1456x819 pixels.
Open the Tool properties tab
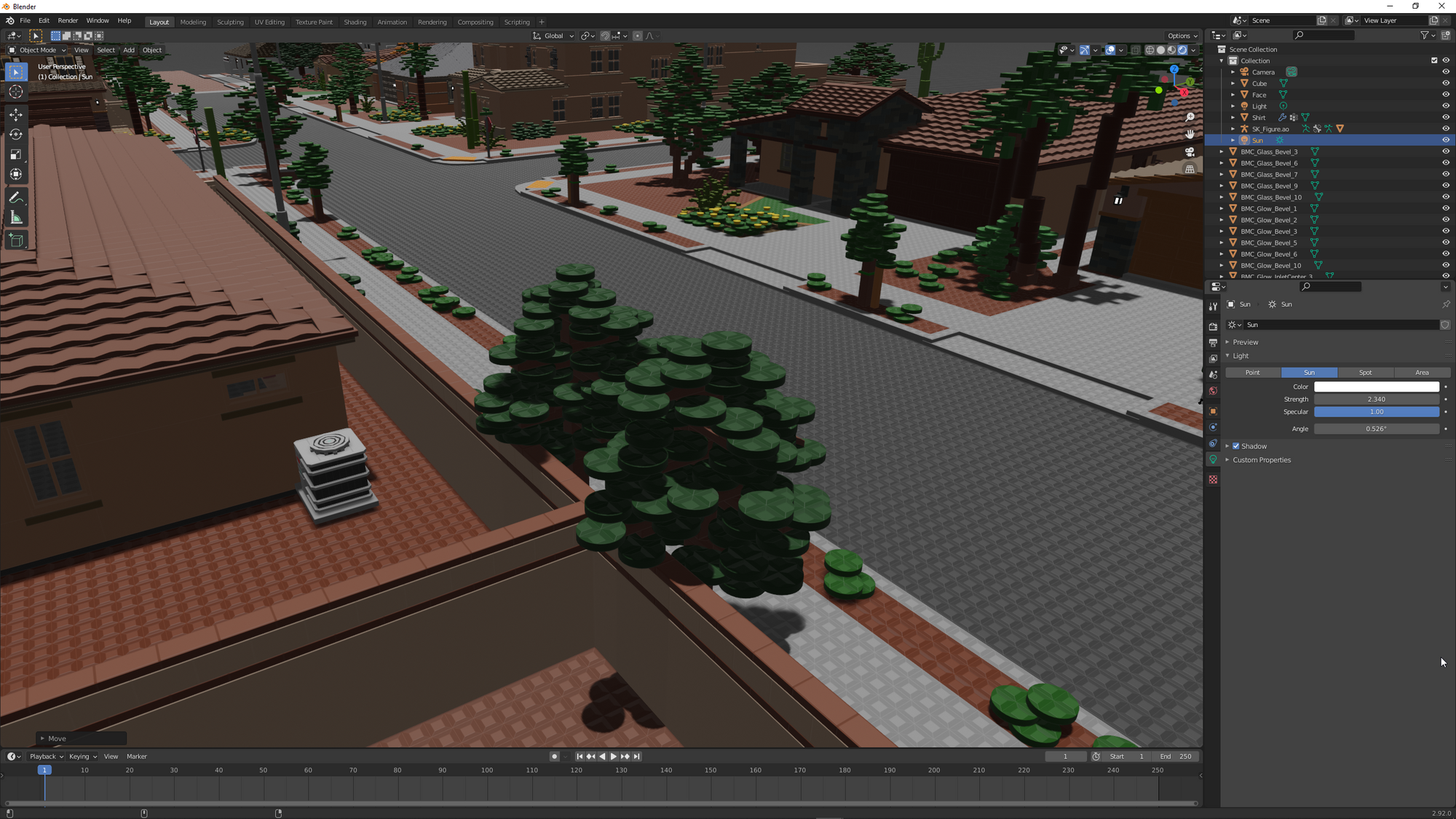(1213, 306)
